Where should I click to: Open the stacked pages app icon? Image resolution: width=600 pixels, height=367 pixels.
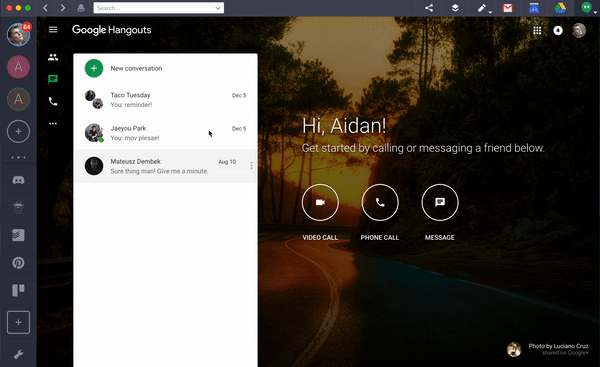coord(18,235)
